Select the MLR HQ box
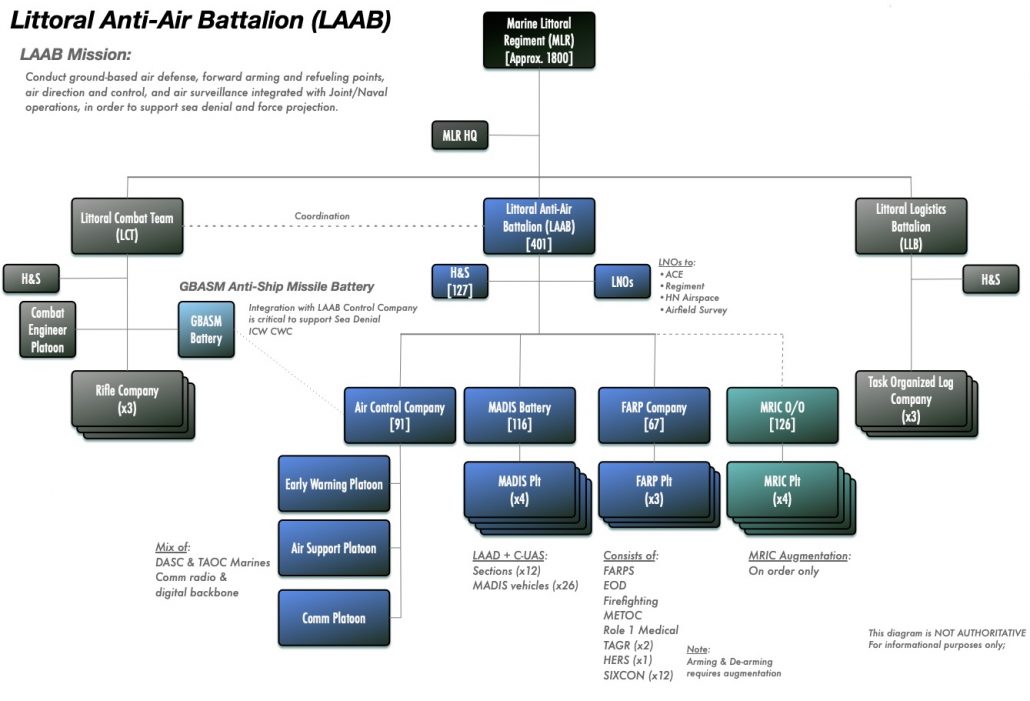Screen dimensions: 1030x701 click(460, 134)
